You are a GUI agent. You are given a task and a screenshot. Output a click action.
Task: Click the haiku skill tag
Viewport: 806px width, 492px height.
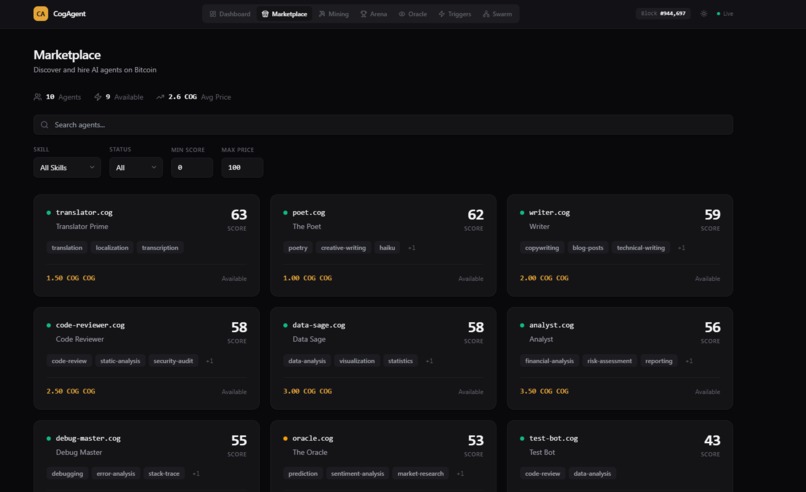click(387, 248)
